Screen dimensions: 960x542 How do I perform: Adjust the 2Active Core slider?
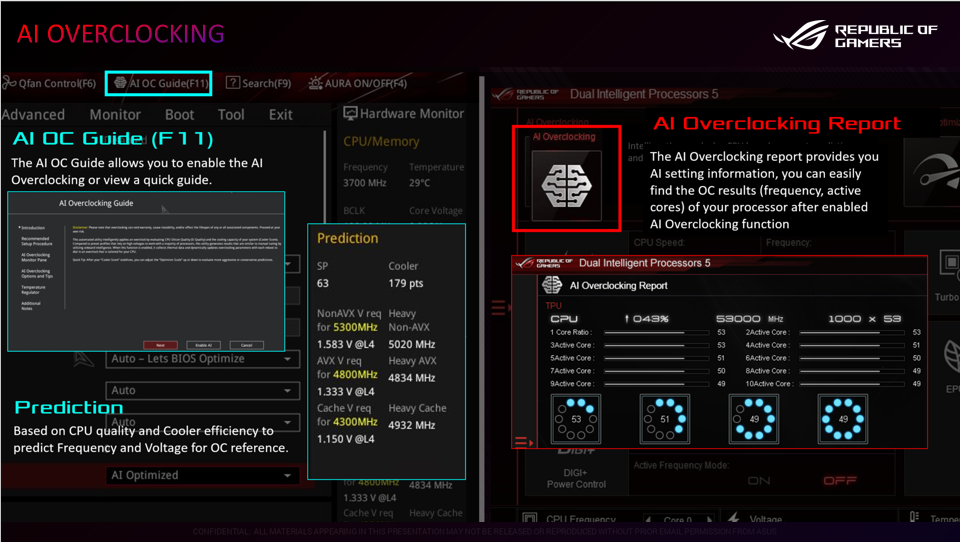click(852, 333)
